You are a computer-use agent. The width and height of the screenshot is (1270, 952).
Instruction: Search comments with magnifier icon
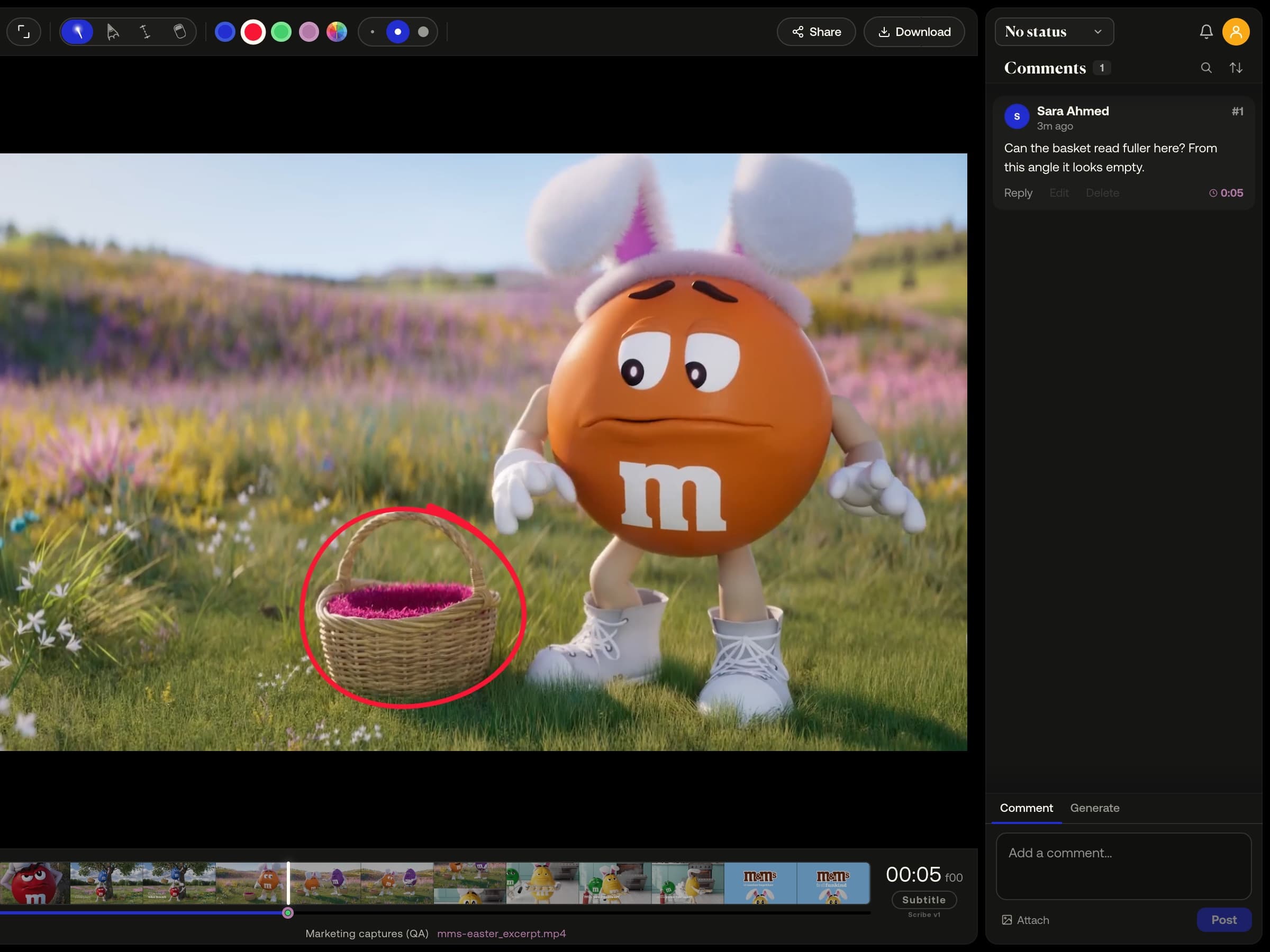pyautogui.click(x=1205, y=68)
